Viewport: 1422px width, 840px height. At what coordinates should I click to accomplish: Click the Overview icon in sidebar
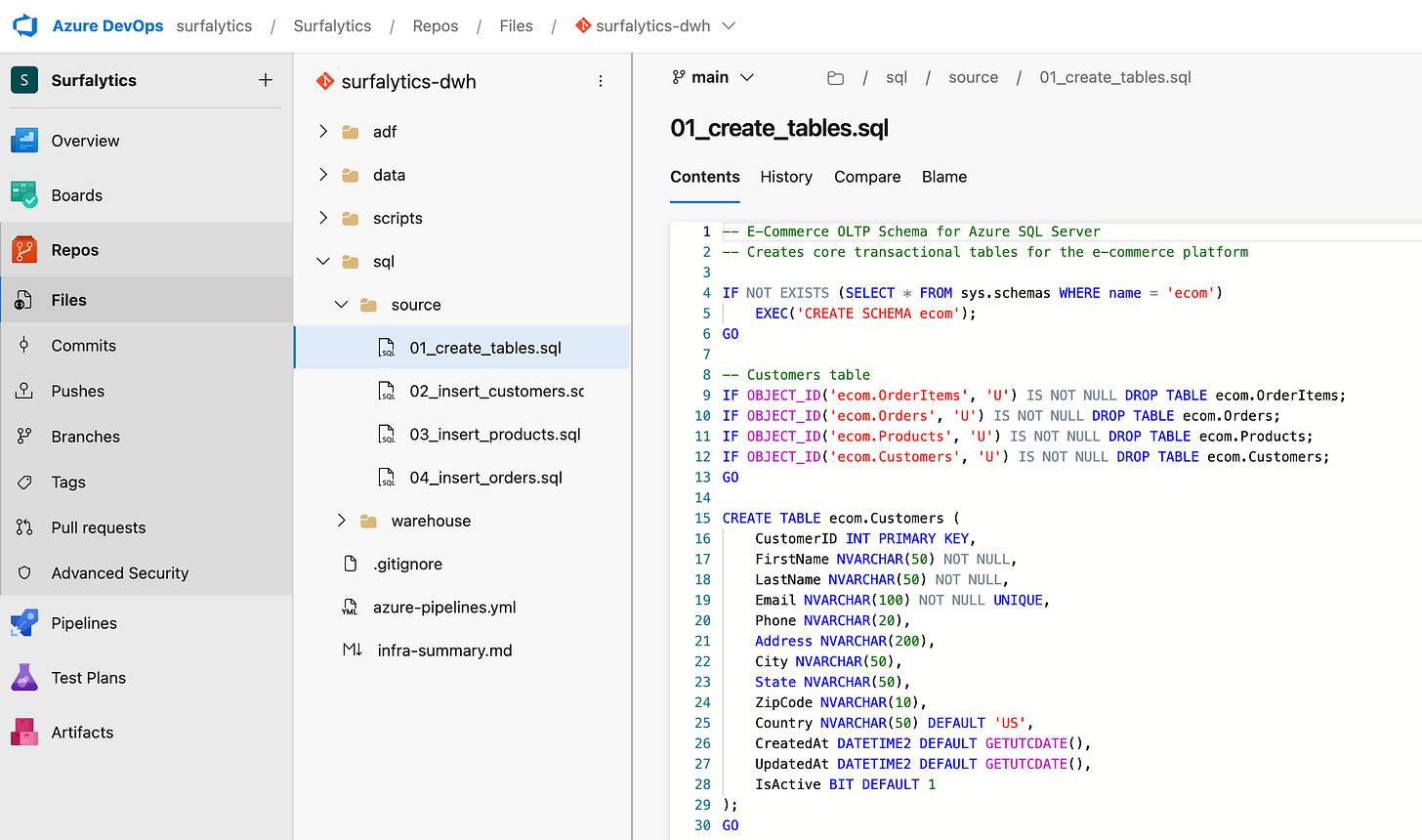pyautogui.click(x=24, y=141)
